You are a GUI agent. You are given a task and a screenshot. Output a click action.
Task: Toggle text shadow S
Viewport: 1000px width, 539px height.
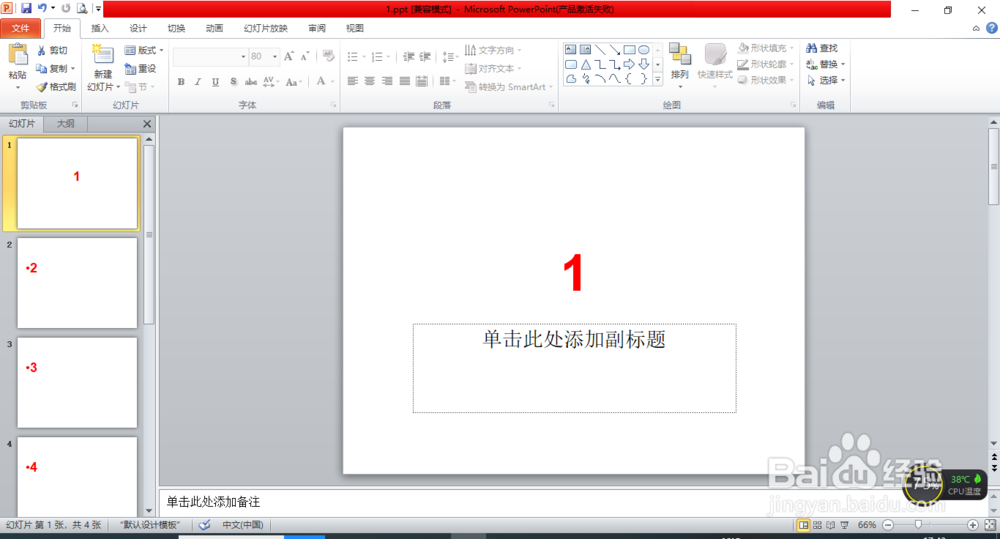(233, 82)
